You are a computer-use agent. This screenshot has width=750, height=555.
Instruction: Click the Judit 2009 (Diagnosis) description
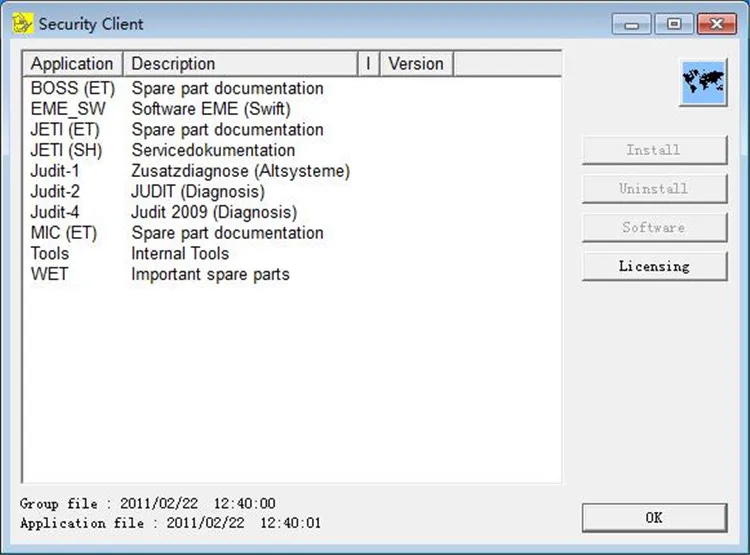[214, 212]
